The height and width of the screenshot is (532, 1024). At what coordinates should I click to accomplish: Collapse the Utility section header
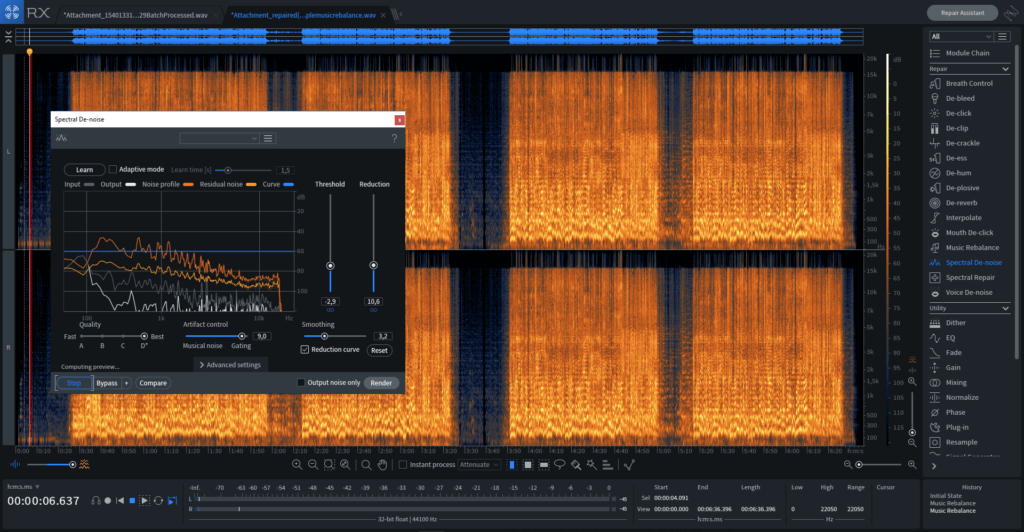click(x=969, y=308)
